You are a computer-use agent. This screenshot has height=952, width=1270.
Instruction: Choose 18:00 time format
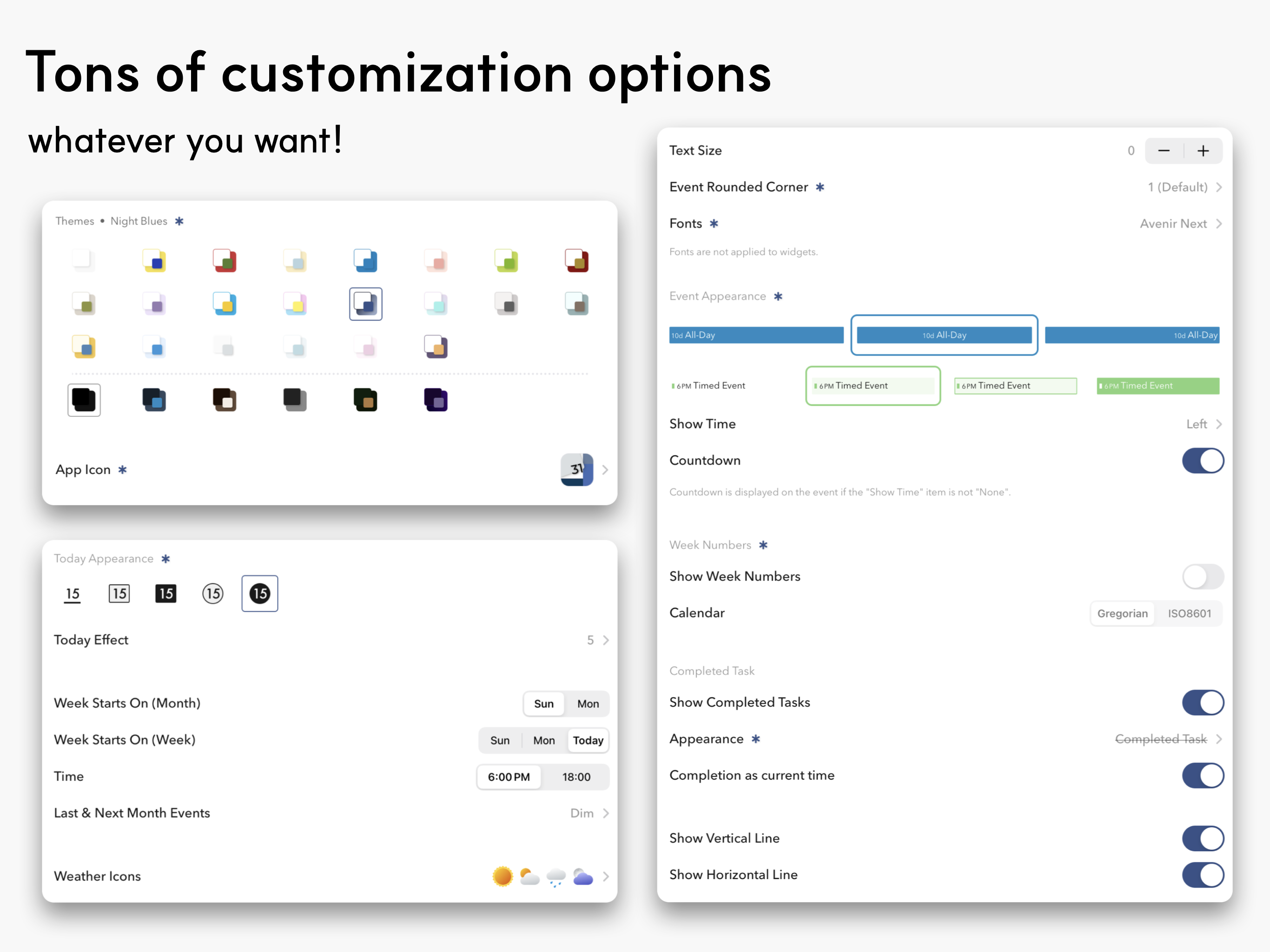(576, 777)
